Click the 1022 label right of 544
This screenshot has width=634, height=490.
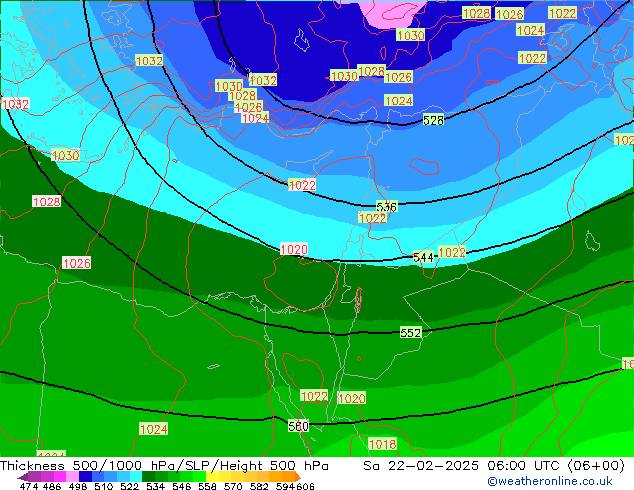[452, 253]
